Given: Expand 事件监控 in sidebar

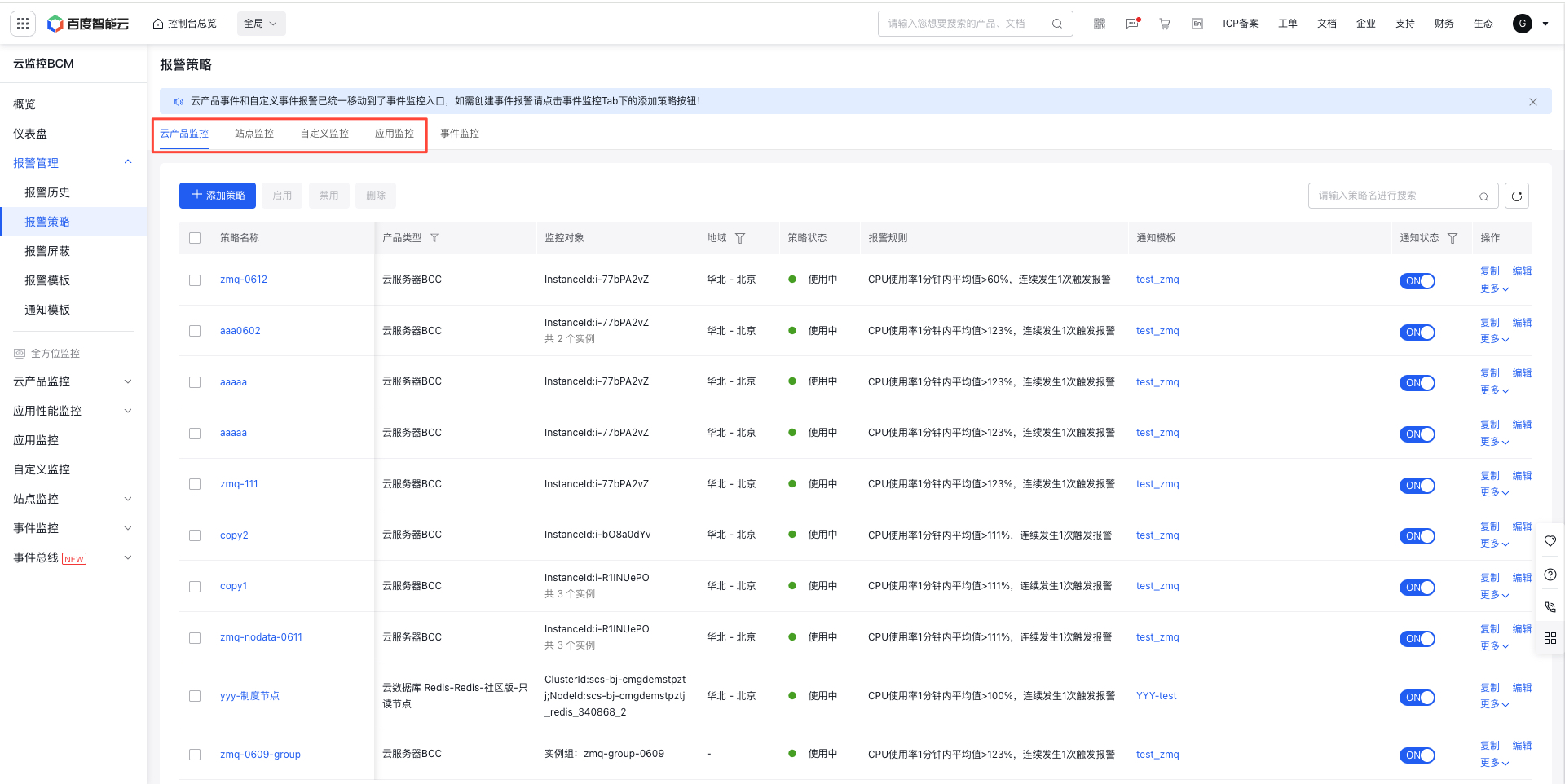Looking at the screenshot, I should point(128,528).
